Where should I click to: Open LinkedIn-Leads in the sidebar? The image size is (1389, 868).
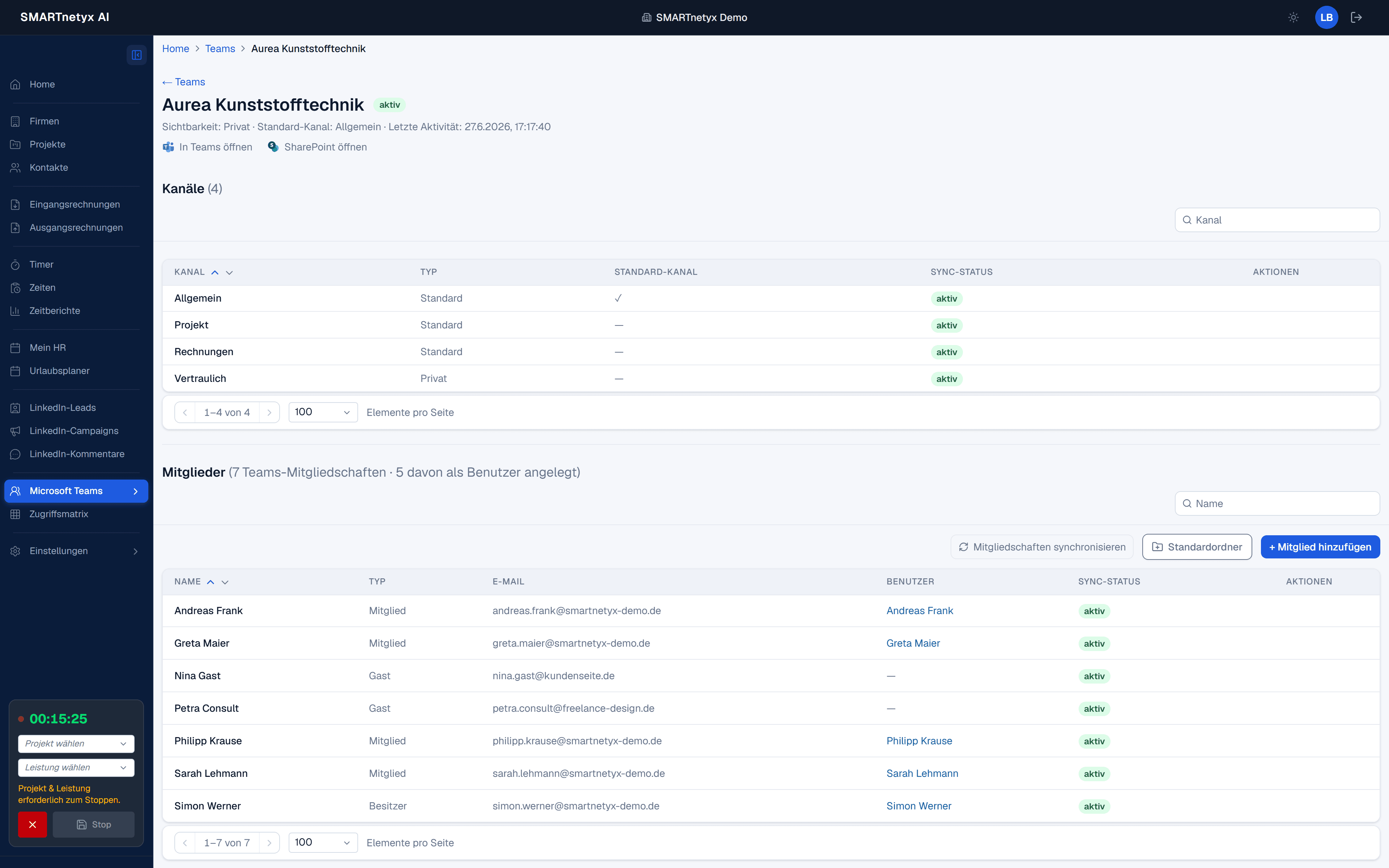(x=63, y=408)
